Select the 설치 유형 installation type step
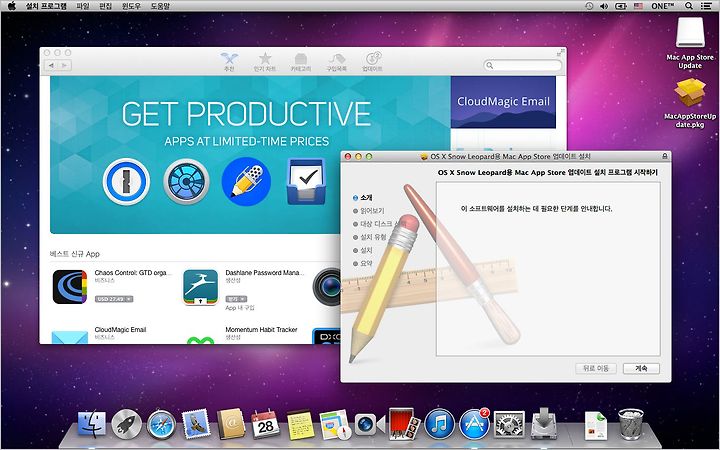The width and height of the screenshot is (720, 450). (369, 237)
